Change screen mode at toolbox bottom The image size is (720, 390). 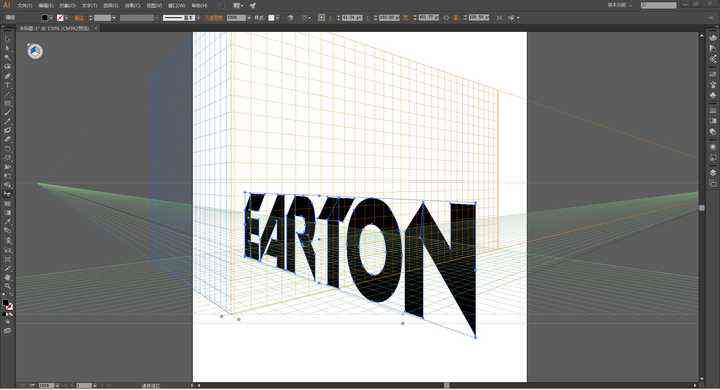pyautogui.click(x=7, y=331)
